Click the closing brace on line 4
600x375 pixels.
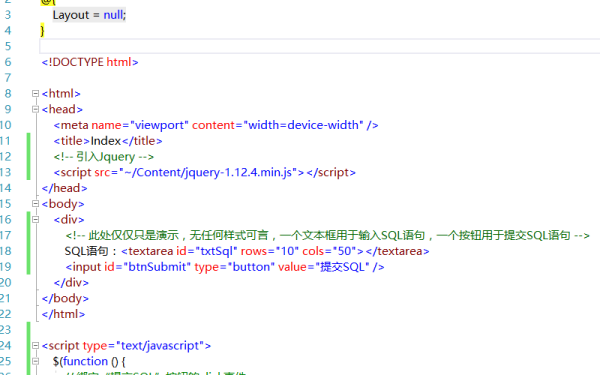(x=42, y=31)
